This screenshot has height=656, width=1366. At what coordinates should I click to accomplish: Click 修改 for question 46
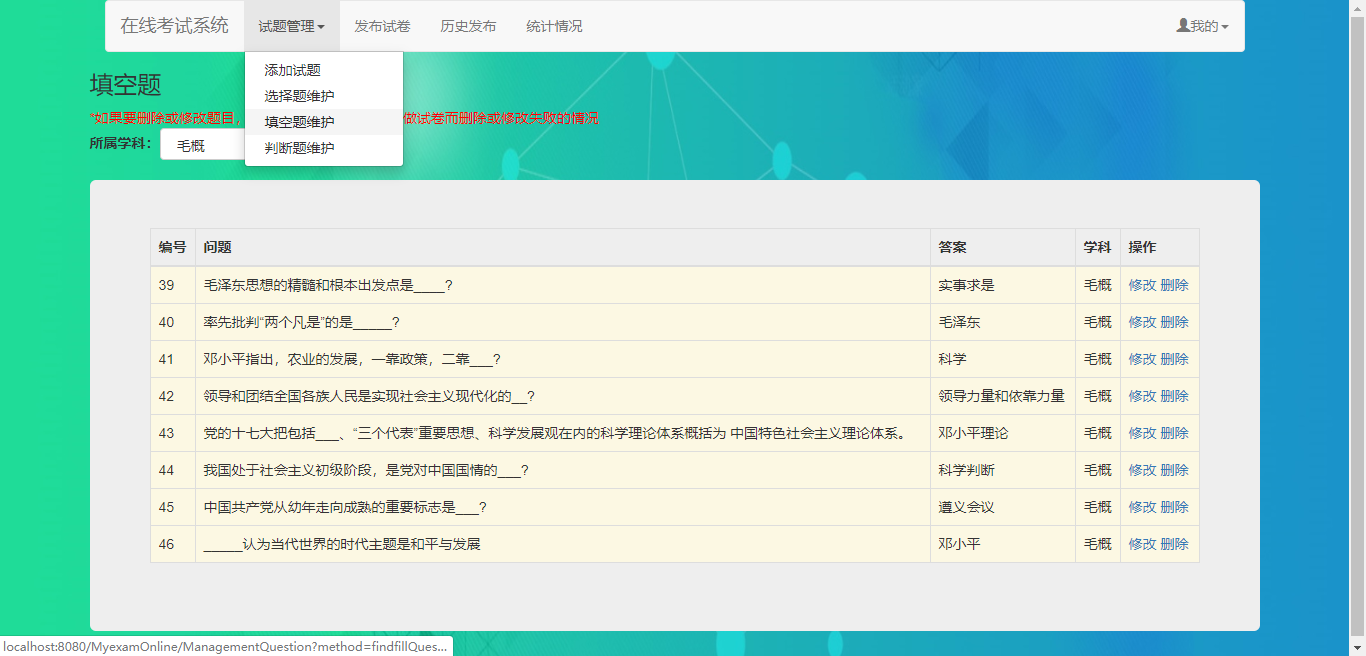click(x=1142, y=544)
